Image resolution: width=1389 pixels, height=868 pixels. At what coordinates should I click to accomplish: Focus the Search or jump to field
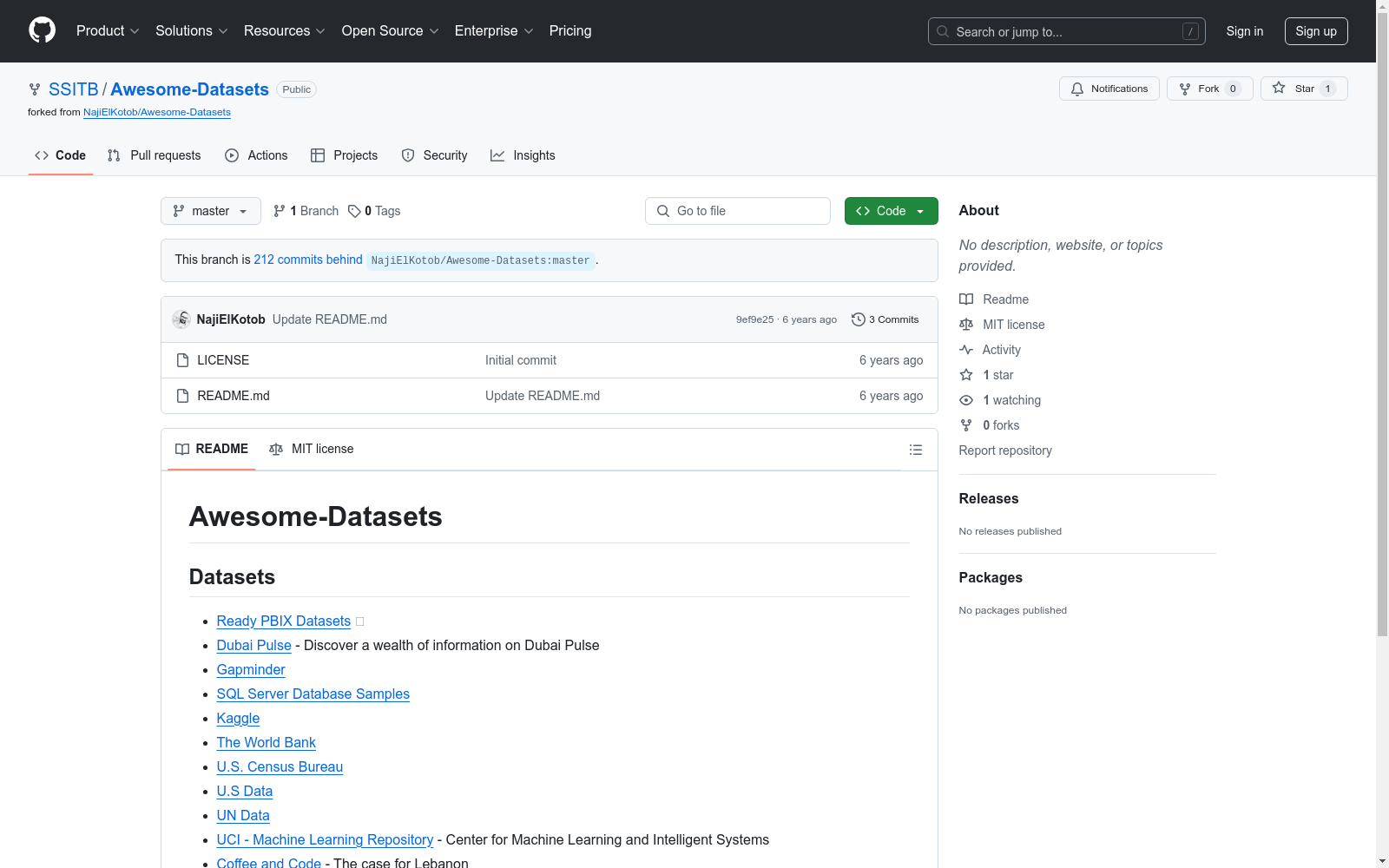[x=1067, y=31]
